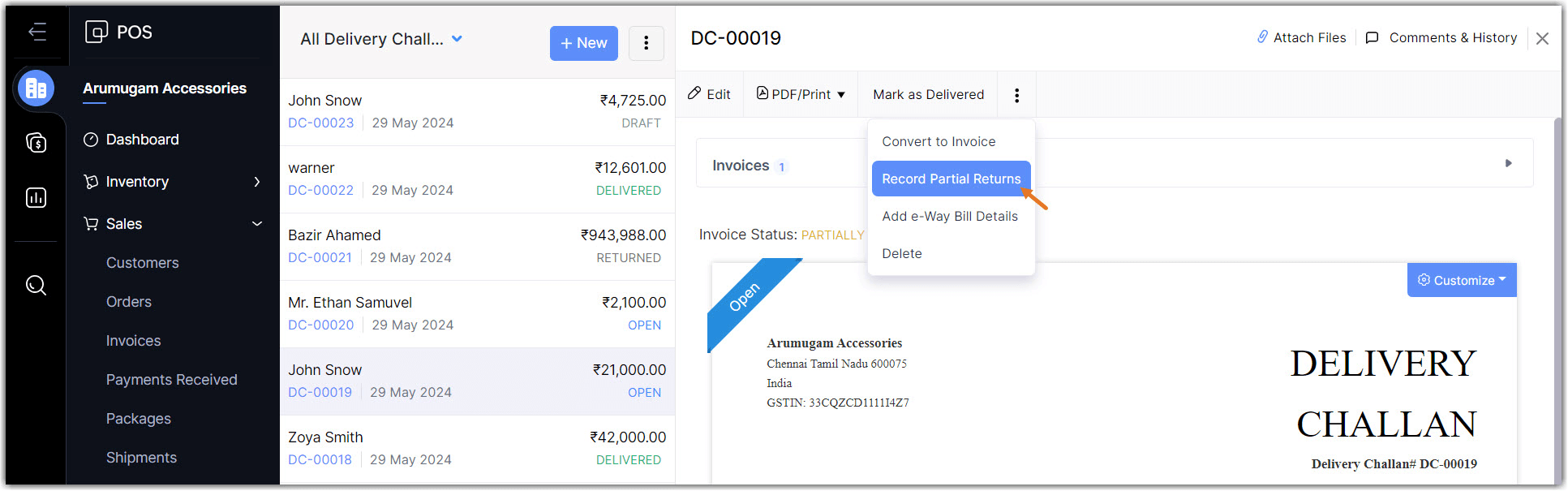Open the PDF/Print dropdown
Image resolution: width=1568 pixels, height=491 pixels.
click(x=801, y=94)
